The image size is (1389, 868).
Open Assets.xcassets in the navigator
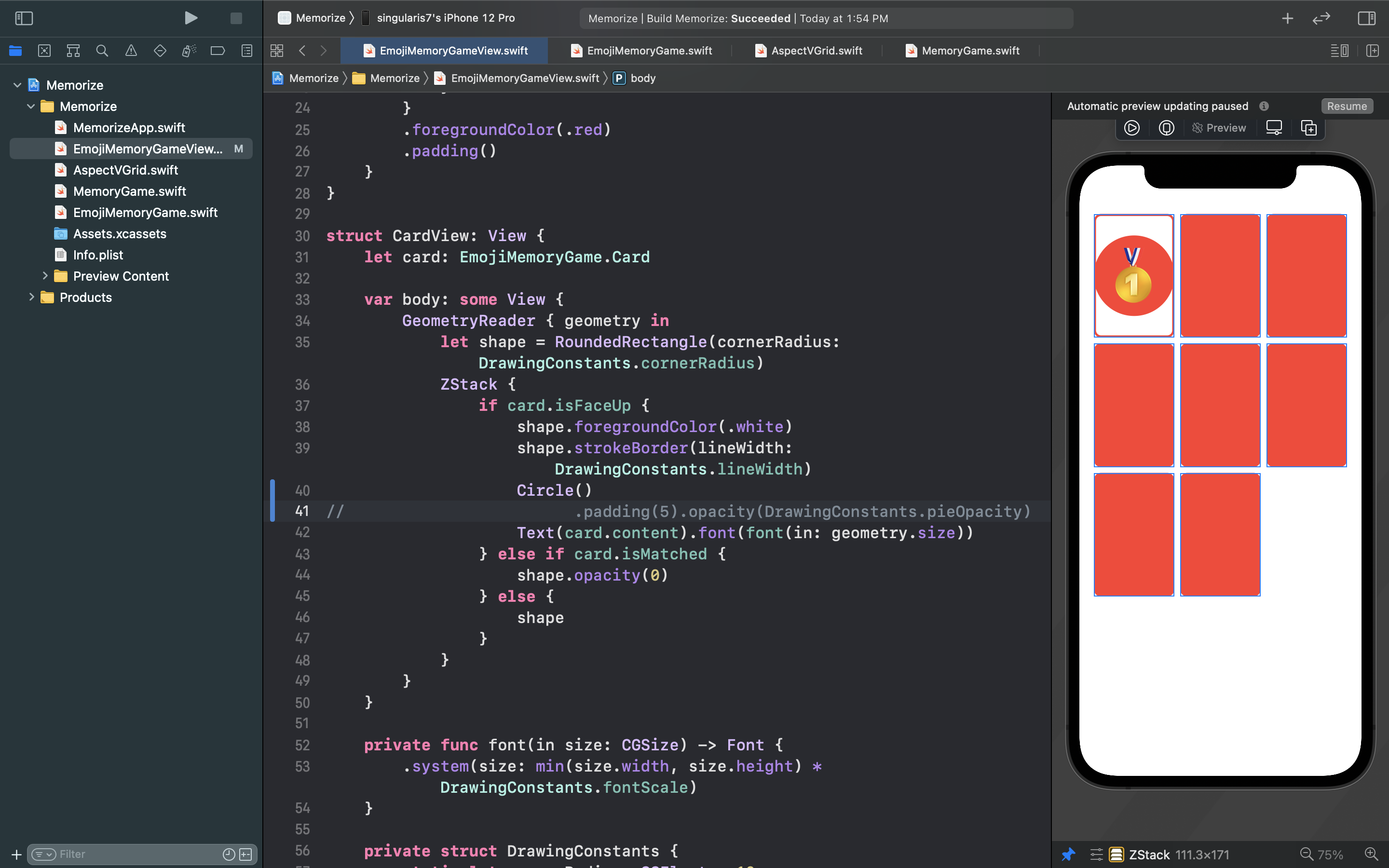(x=120, y=234)
